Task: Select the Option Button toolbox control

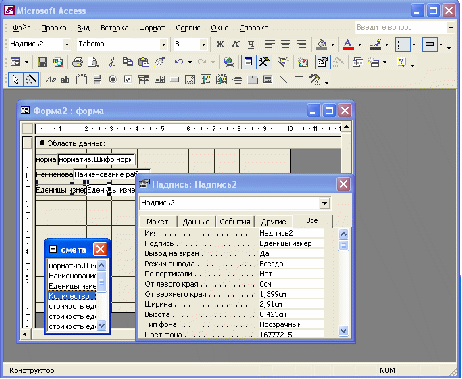Action: [x=113, y=80]
